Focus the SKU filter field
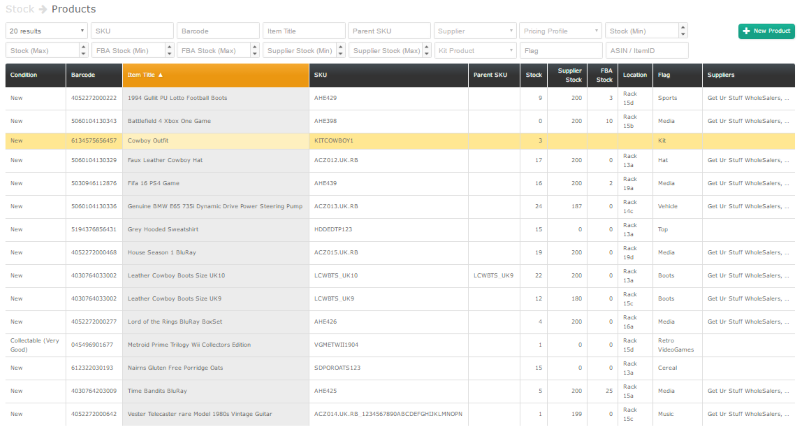This screenshot has height=430, width=800. point(133,31)
